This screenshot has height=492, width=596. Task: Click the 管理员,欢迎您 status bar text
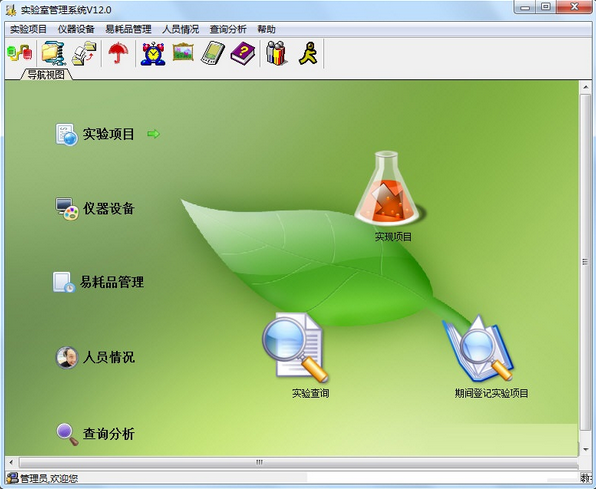[x=49, y=478]
